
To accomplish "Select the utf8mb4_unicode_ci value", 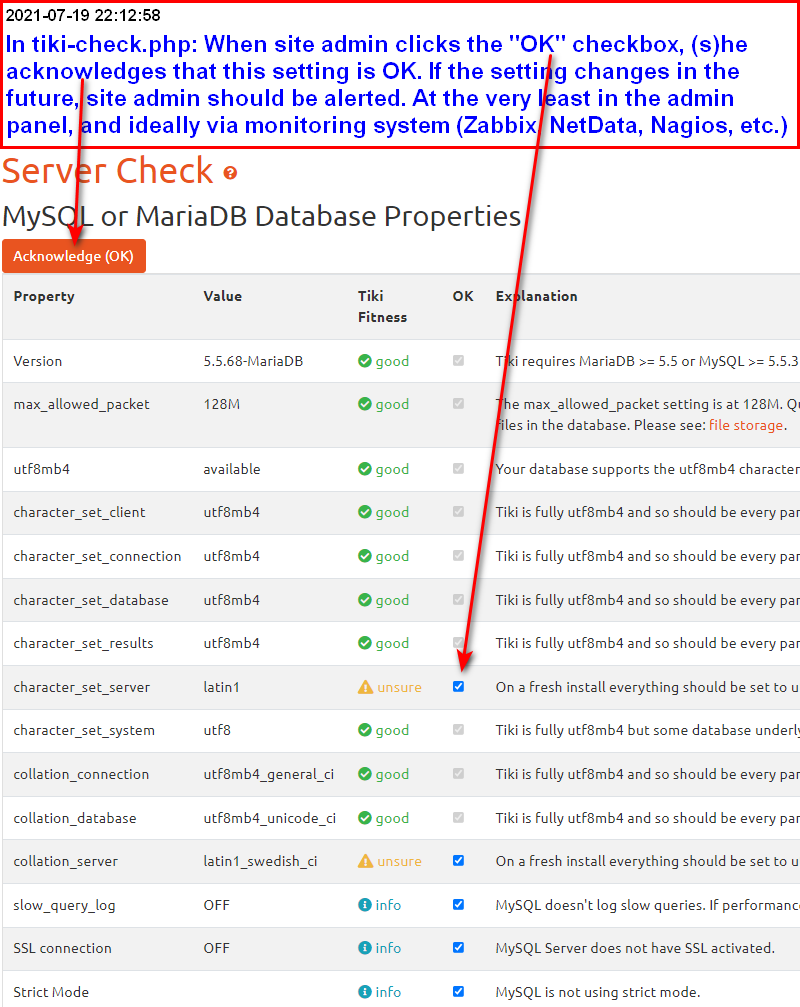I will pos(270,818).
